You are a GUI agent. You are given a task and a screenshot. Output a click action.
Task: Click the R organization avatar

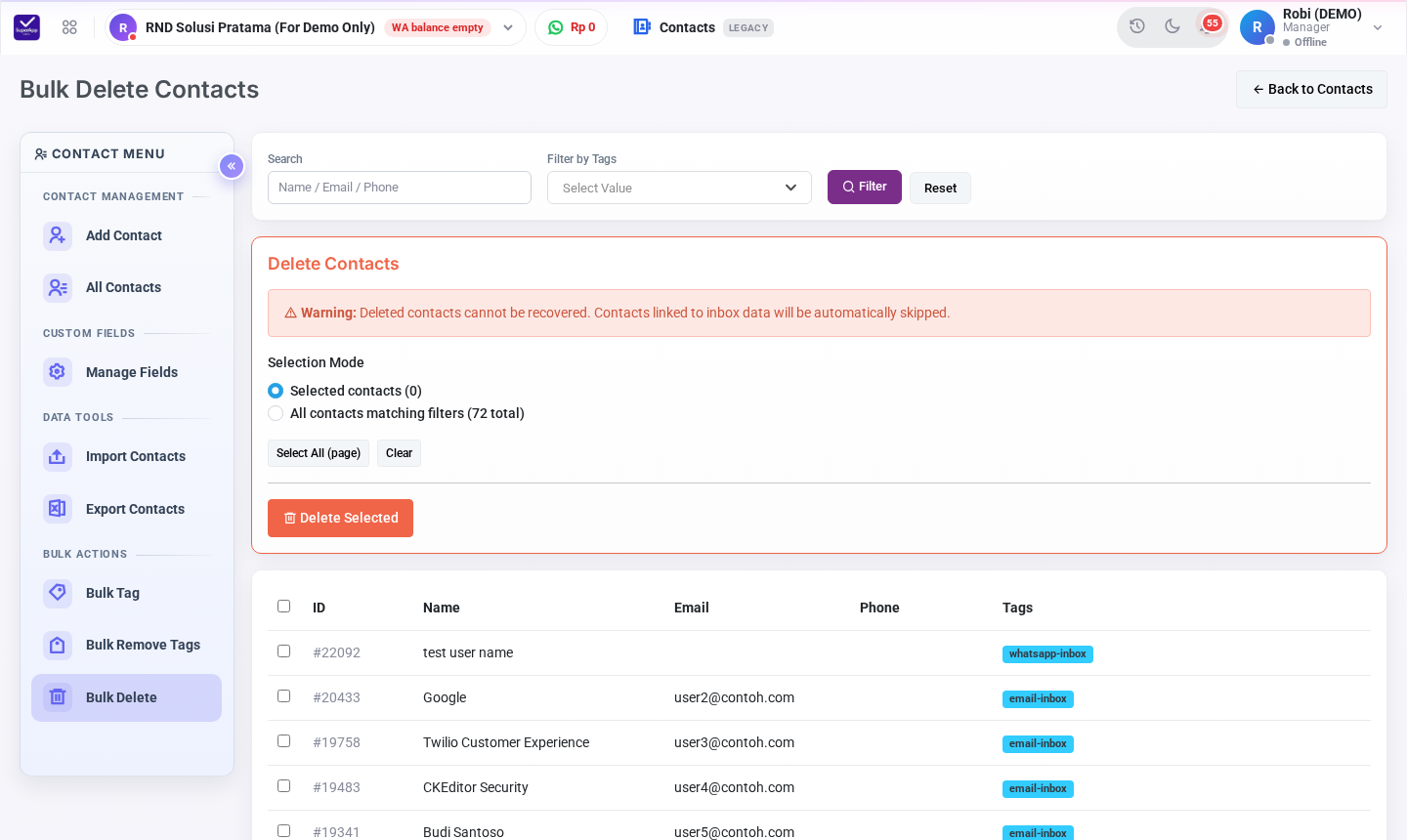[x=123, y=27]
